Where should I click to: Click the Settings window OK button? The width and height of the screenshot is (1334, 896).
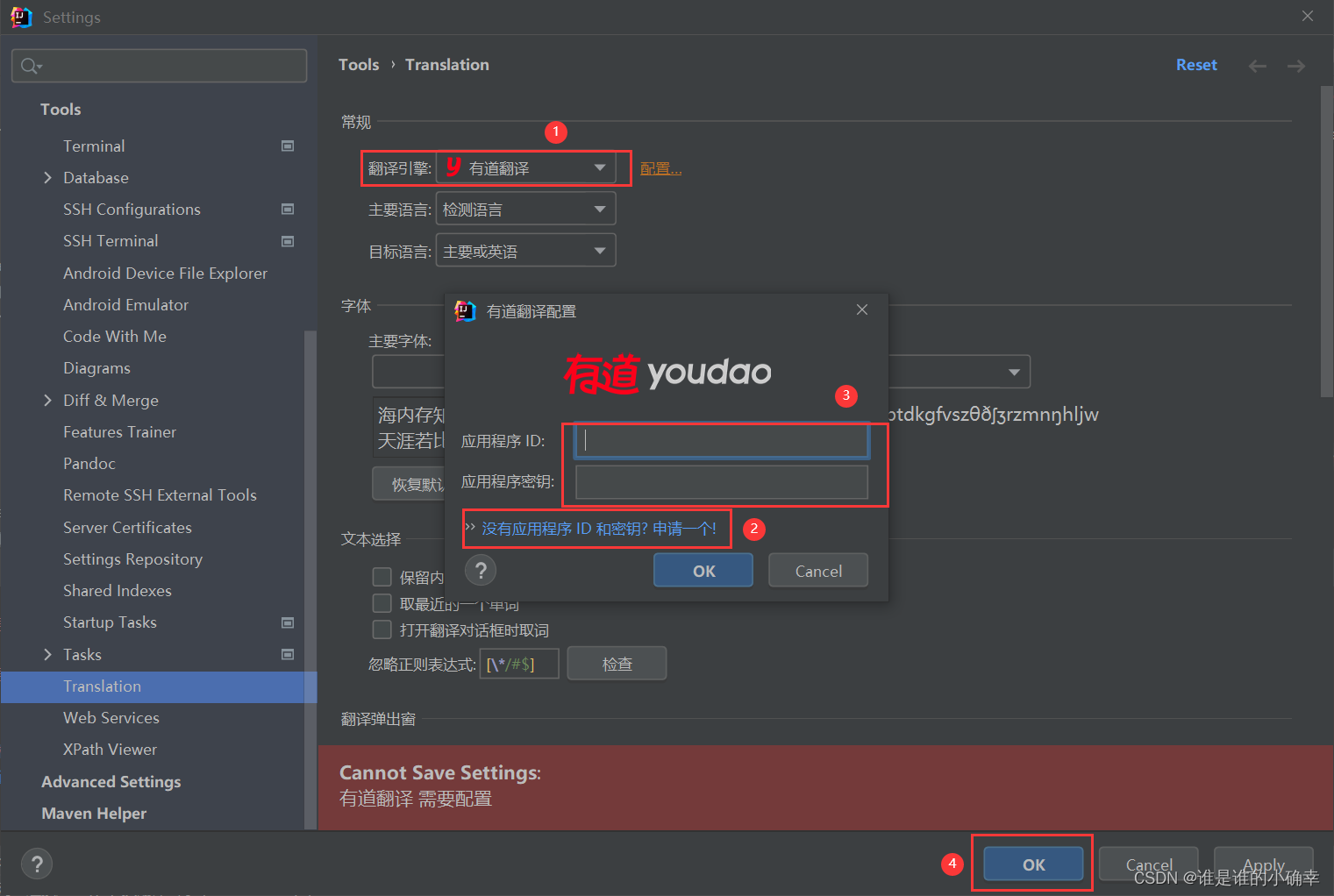tap(1033, 864)
